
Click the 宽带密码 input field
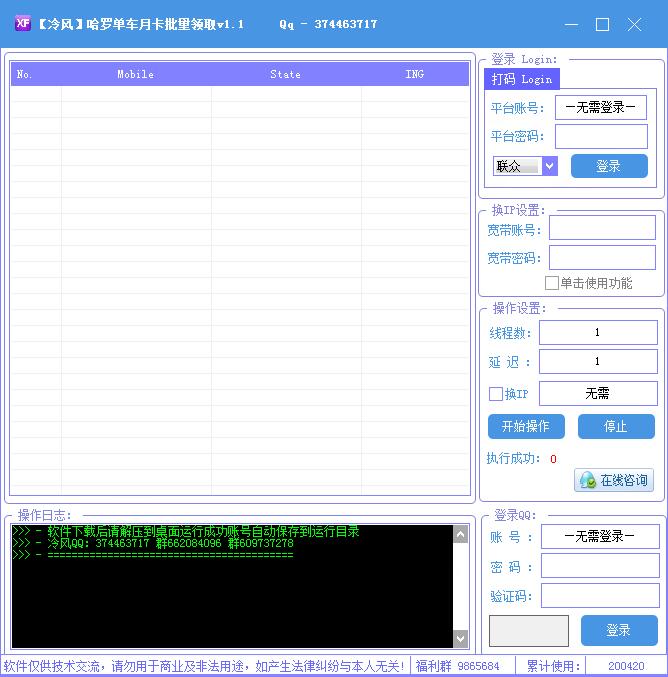[602, 257]
